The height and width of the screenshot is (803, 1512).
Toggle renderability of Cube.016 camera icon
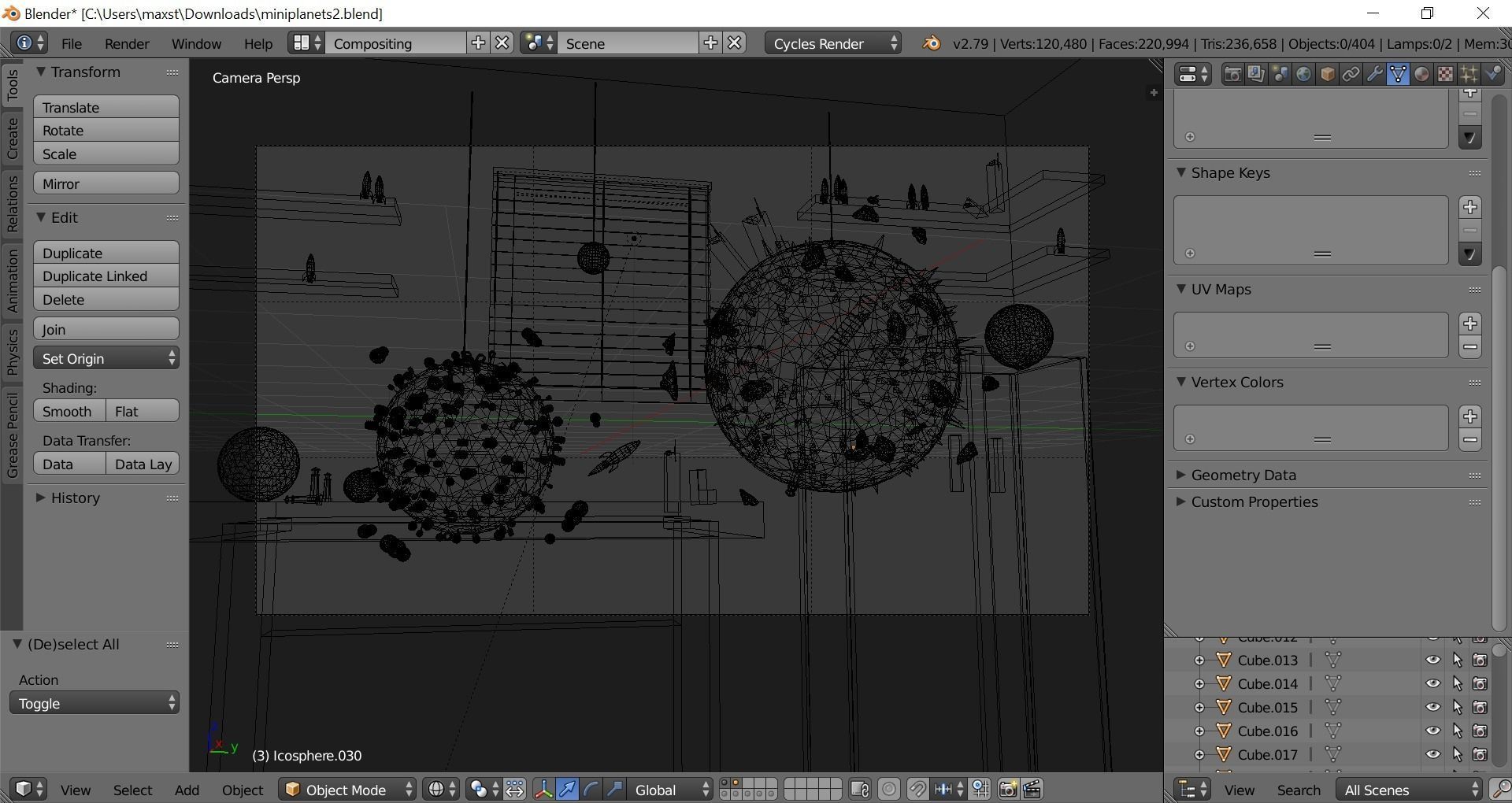click(x=1480, y=731)
